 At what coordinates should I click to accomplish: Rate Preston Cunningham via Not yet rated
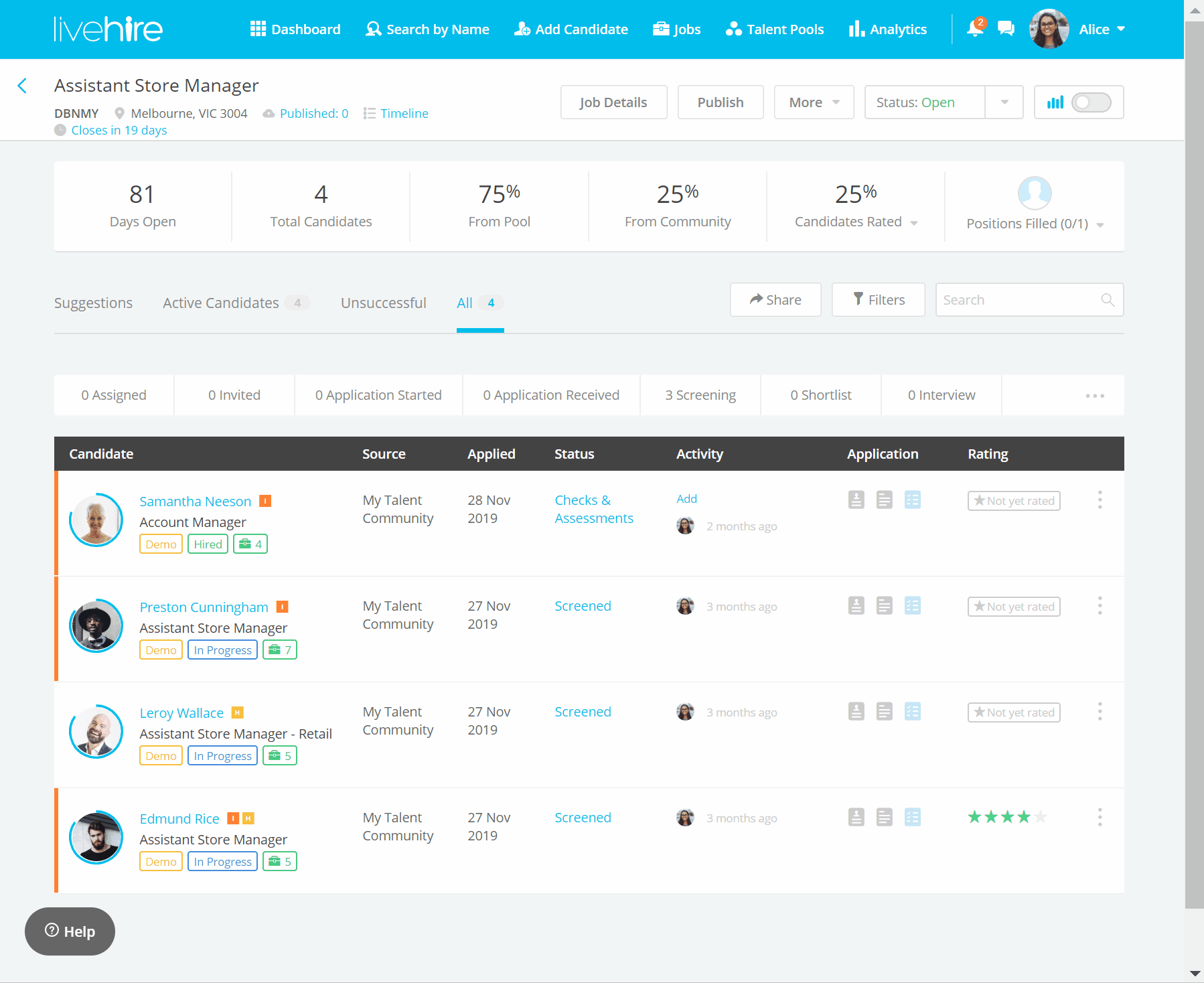pos(1014,607)
